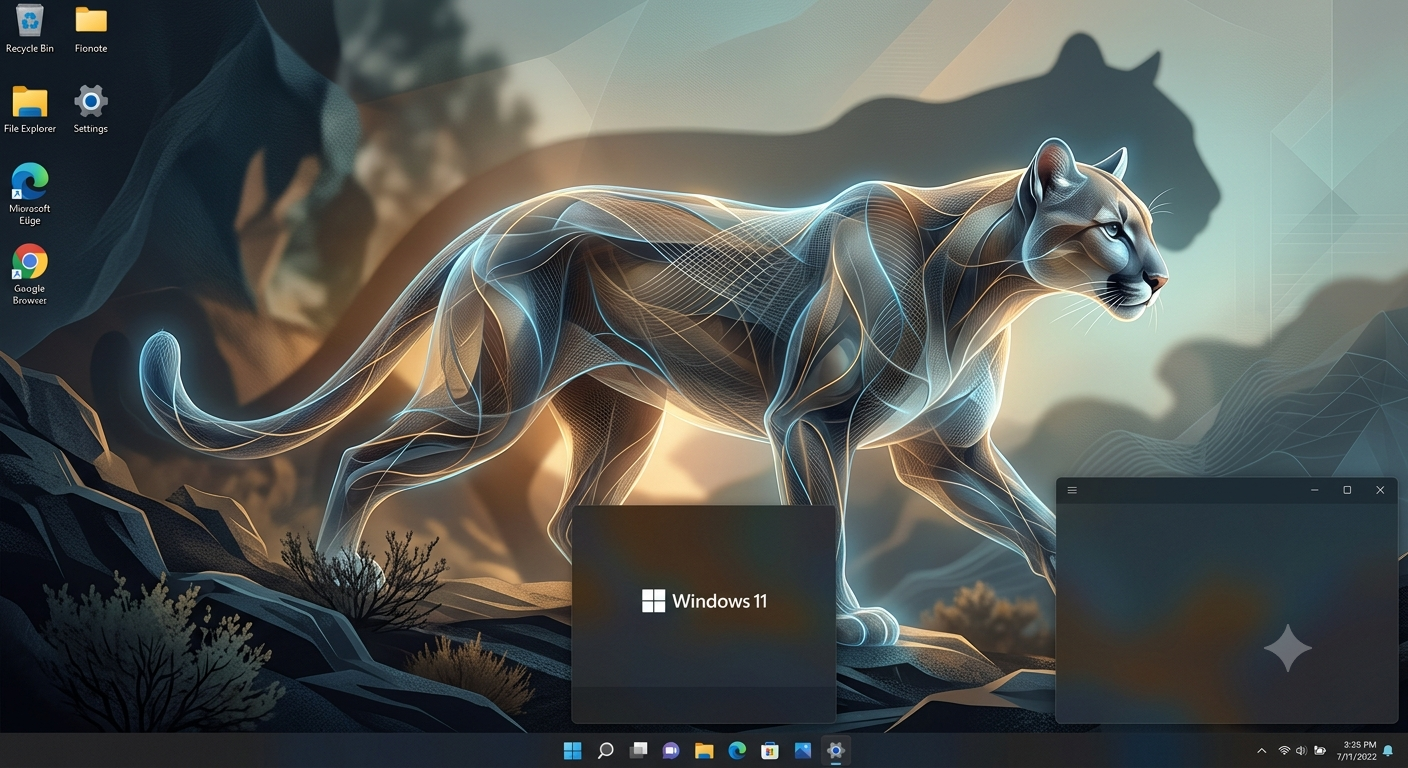
Task: Launch Microsoft Edge from the taskbar
Action: [737, 751]
